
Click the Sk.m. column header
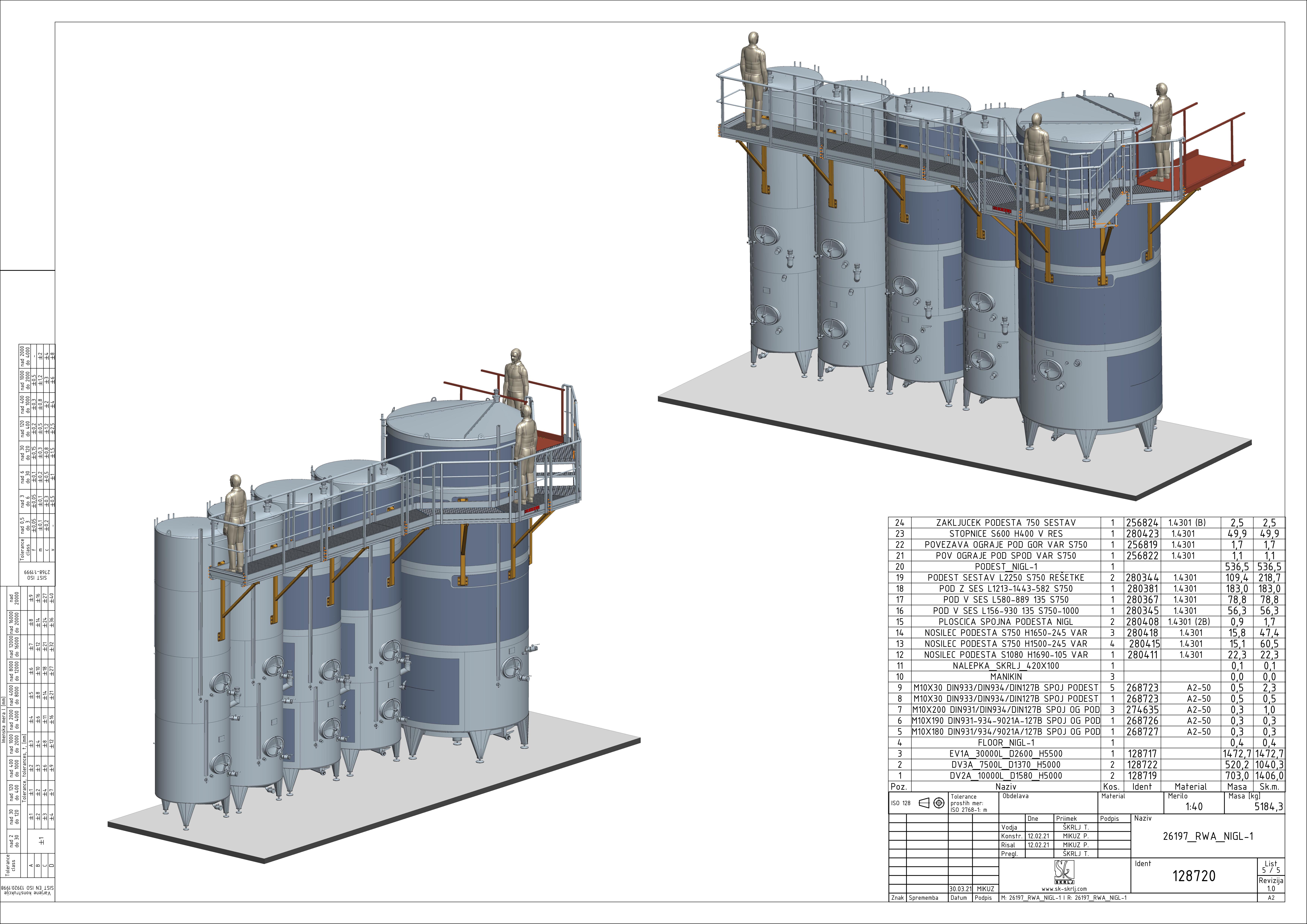click(x=1269, y=787)
